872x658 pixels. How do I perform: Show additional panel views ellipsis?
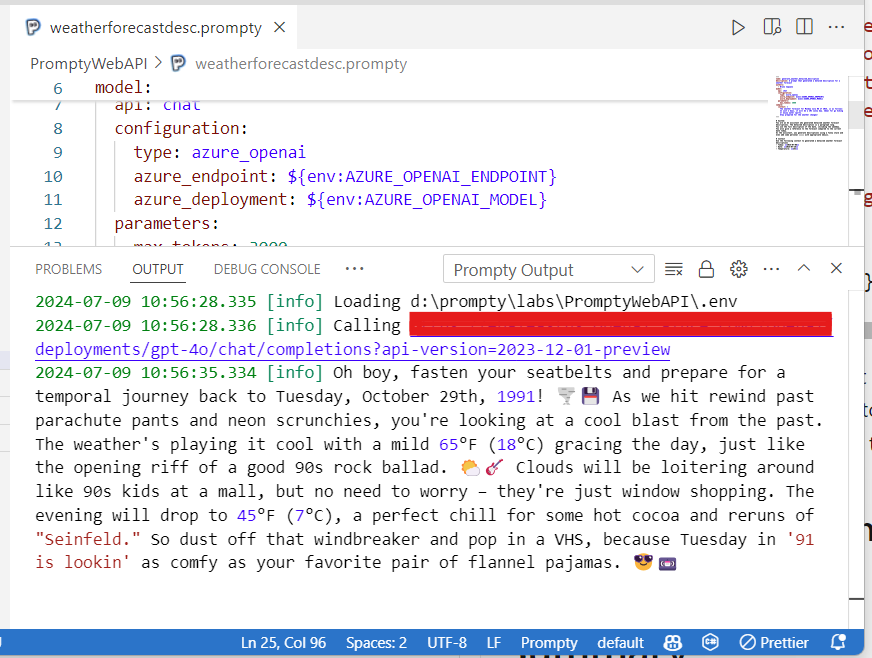[354, 269]
